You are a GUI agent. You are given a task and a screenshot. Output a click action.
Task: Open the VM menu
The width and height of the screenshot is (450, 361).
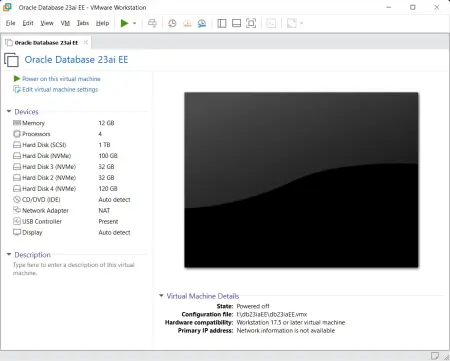click(65, 23)
